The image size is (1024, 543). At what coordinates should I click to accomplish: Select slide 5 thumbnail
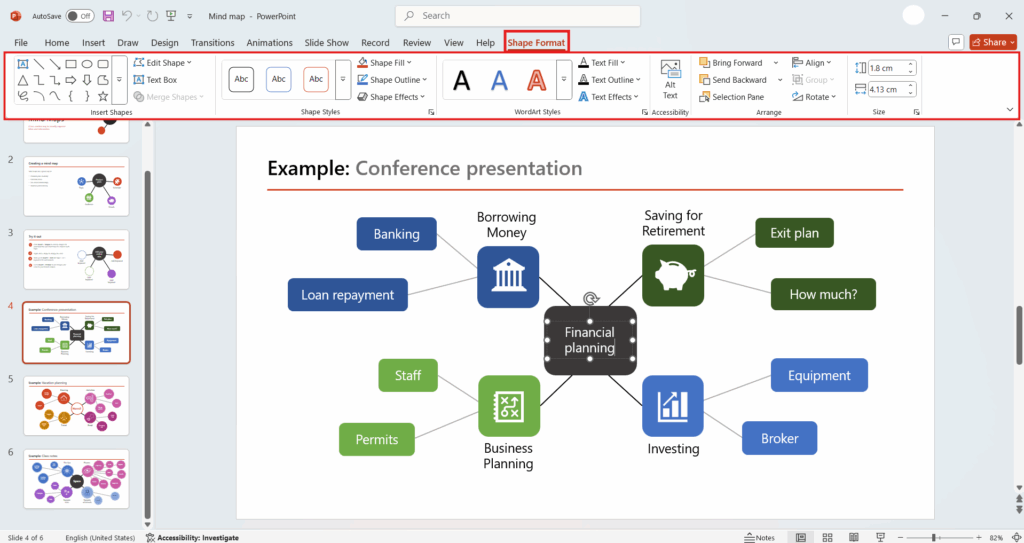[76, 406]
